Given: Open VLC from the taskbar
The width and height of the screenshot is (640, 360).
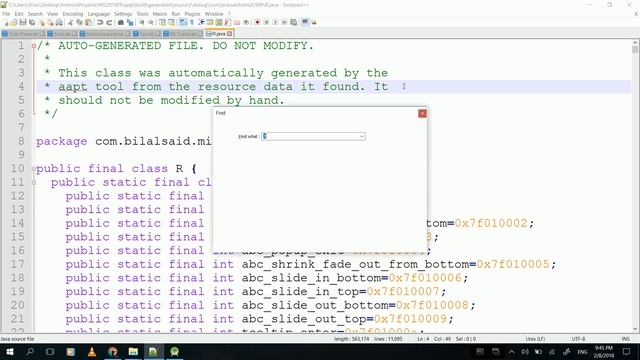Looking at the screenshot, I should [92, 351].
